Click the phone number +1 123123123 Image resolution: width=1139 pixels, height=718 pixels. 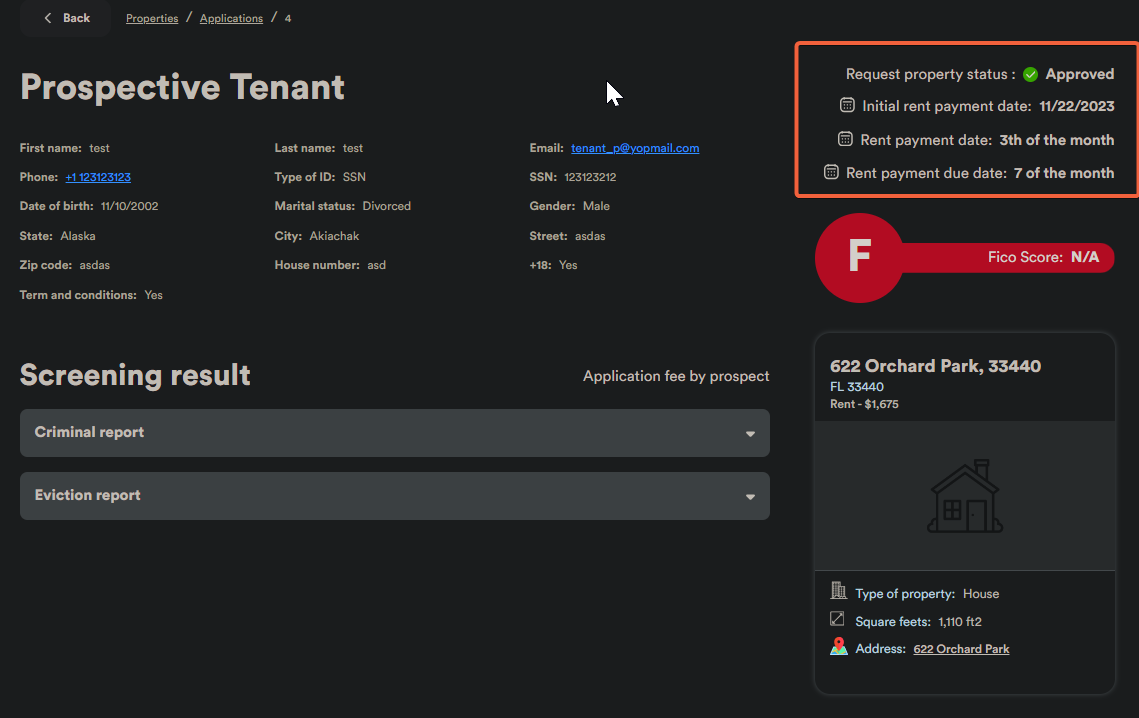(98, 177)
